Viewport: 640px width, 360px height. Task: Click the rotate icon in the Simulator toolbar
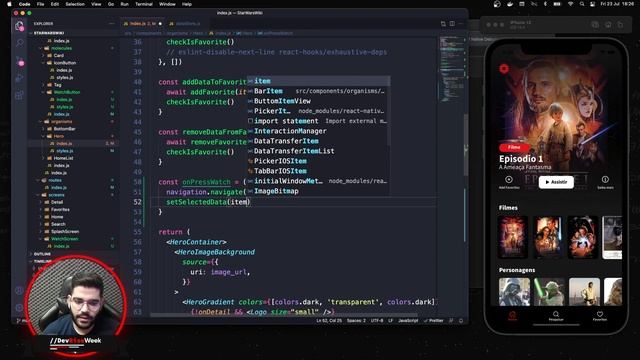[620, 25]
